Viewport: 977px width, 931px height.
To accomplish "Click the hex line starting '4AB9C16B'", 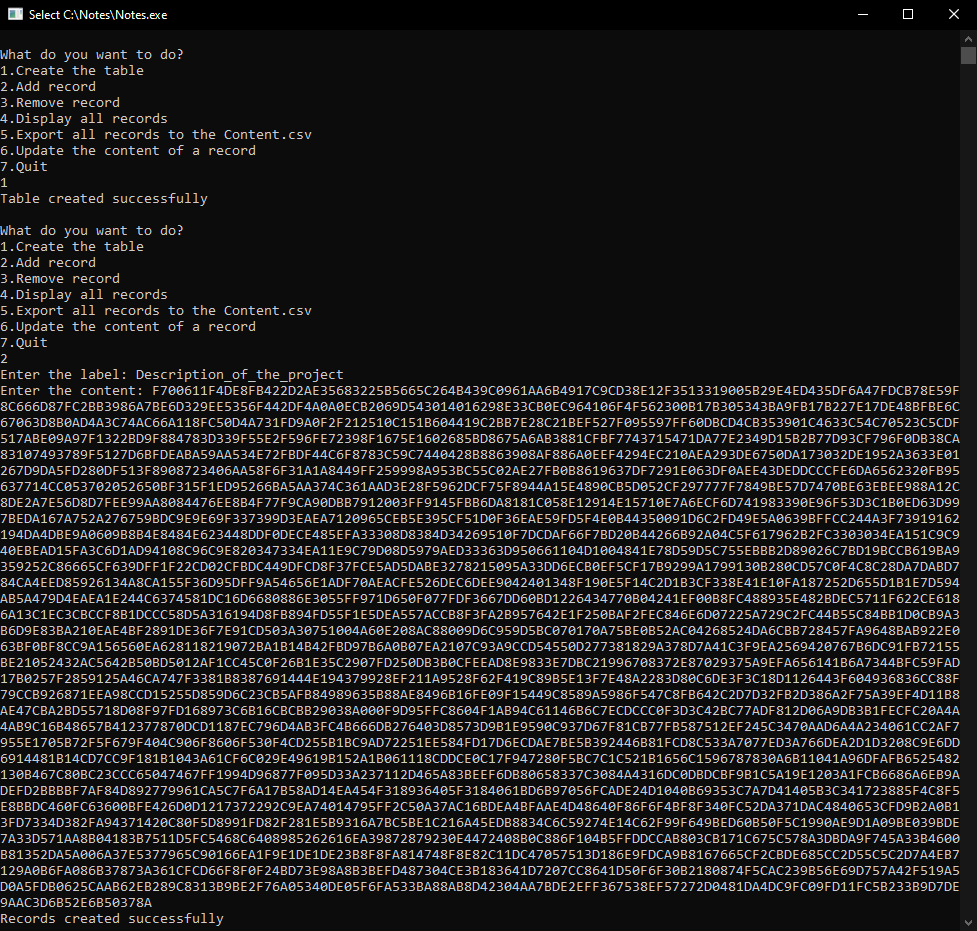I will click(x=480, y=727).
